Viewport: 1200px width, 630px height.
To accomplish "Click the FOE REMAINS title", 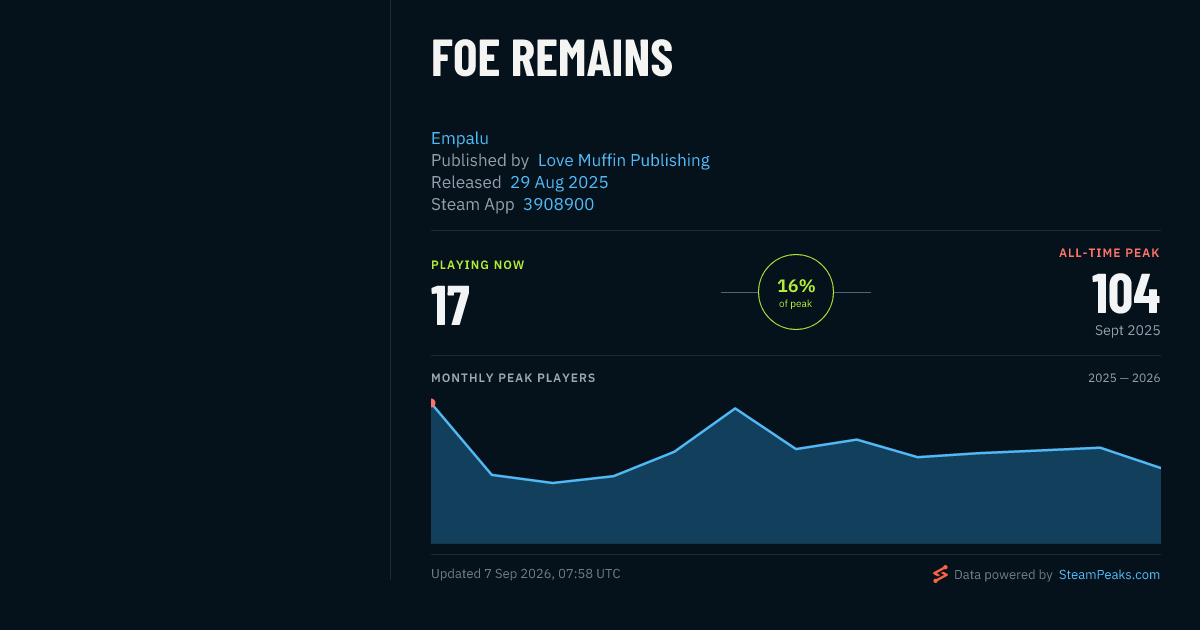I will pos(552,58).
